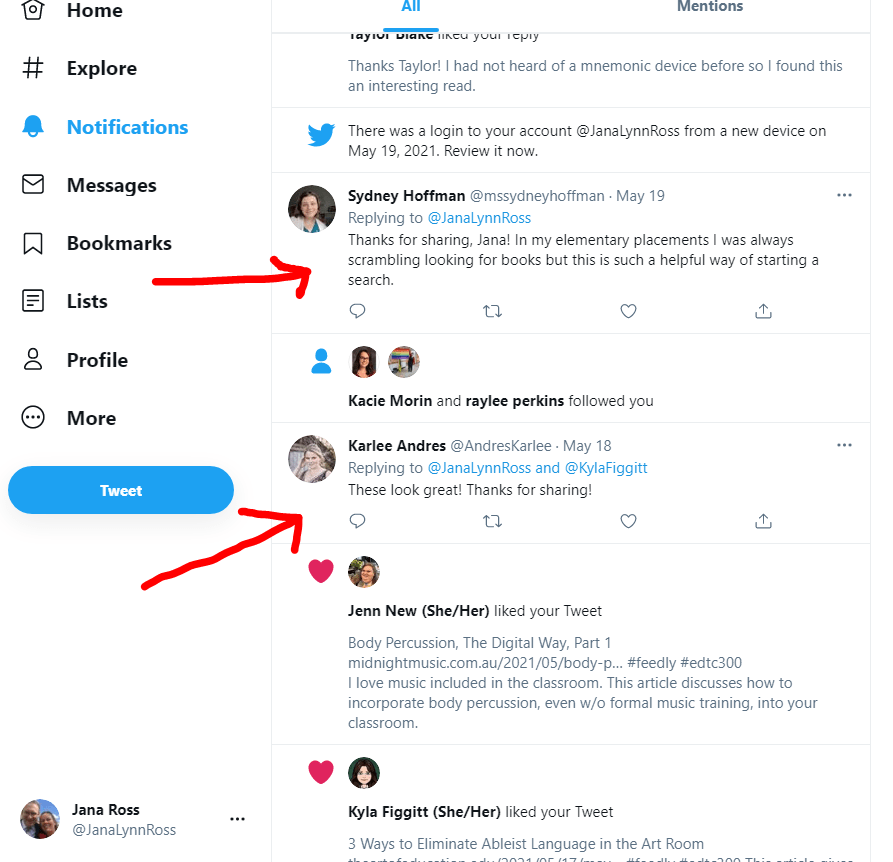Click Sydney Hoffman's profile picture
893x862 pixels.
pos(312,209)
